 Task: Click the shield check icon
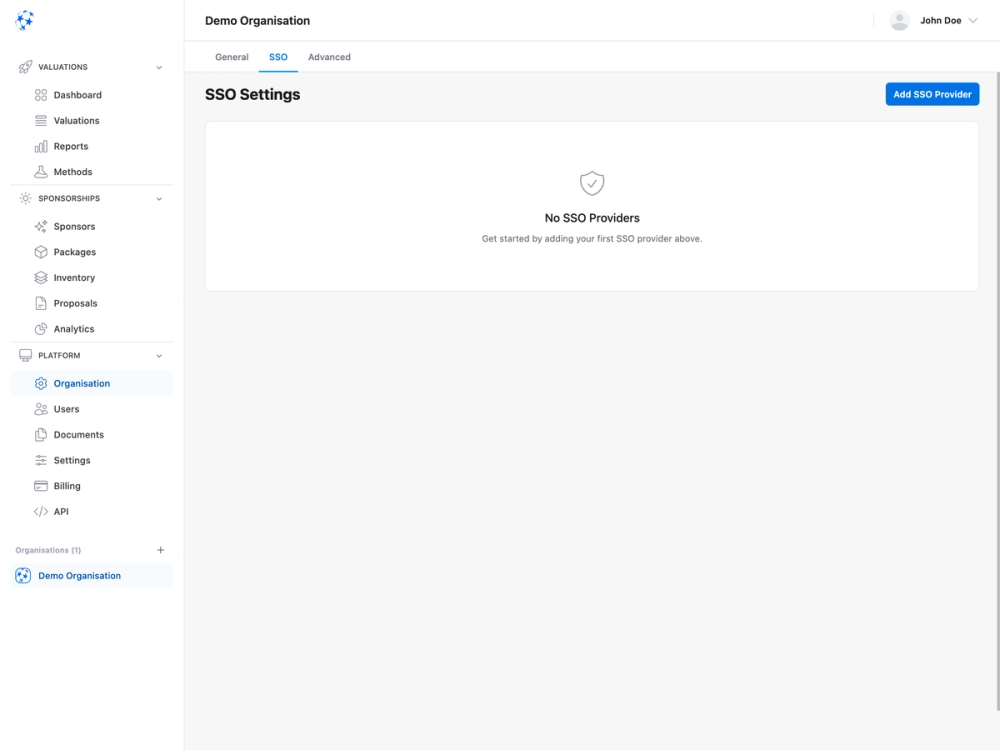pyautogui.click(x=592, y=184)
